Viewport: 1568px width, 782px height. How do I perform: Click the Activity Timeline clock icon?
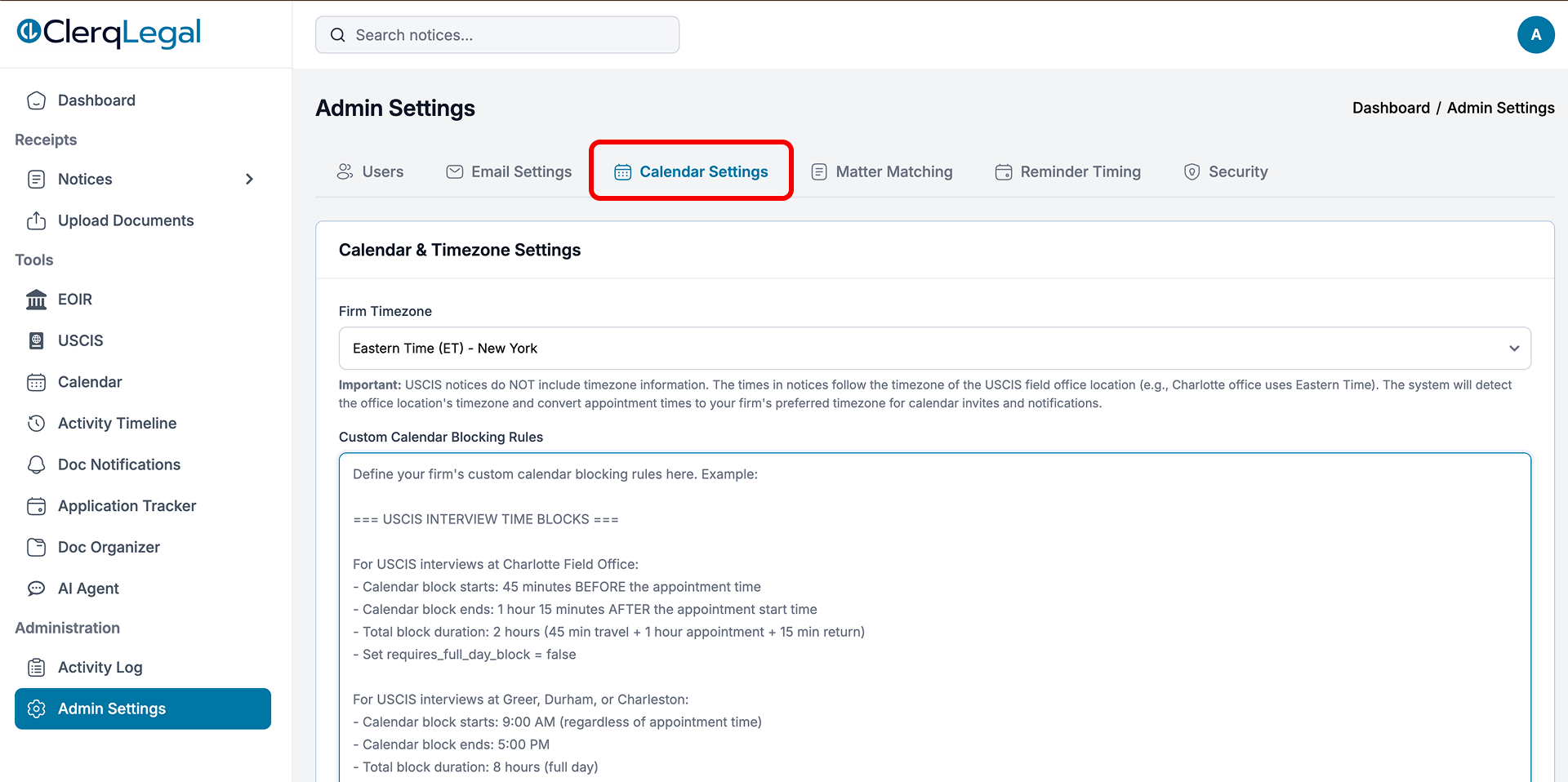pyautogui.click(x=37, y=424)
